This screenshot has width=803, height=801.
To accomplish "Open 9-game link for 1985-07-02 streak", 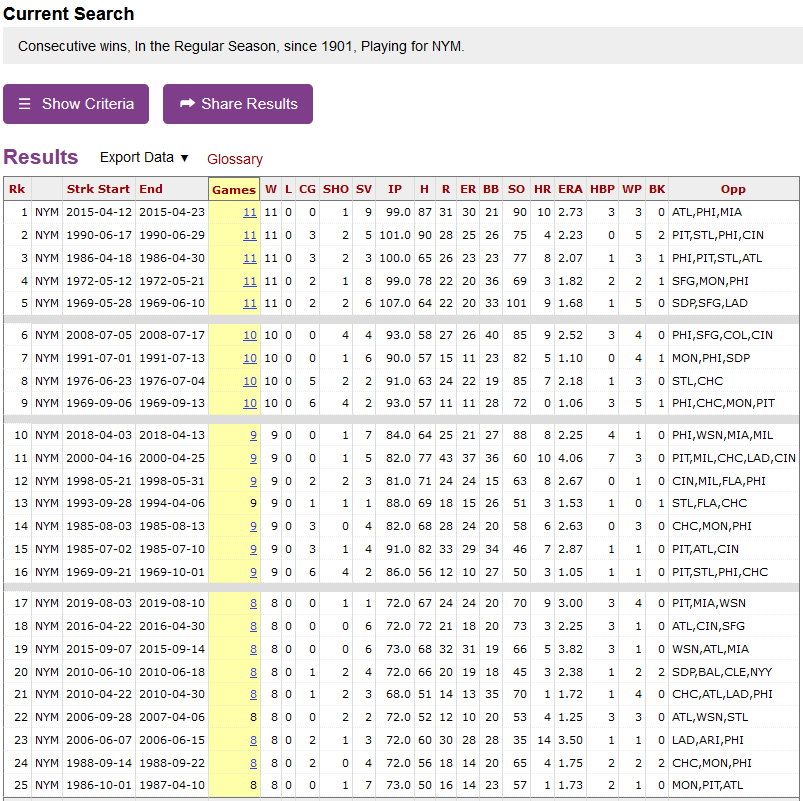I will 253,549.
